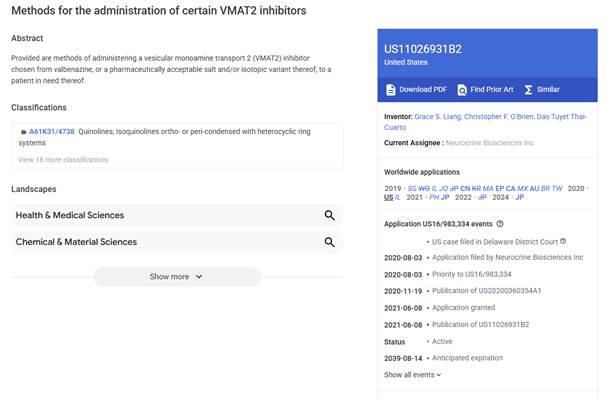616x400 pixels.
Task: Click the Health & Medical Sciences landscape row
Action: pyautogui.click(x=150, y=215)
